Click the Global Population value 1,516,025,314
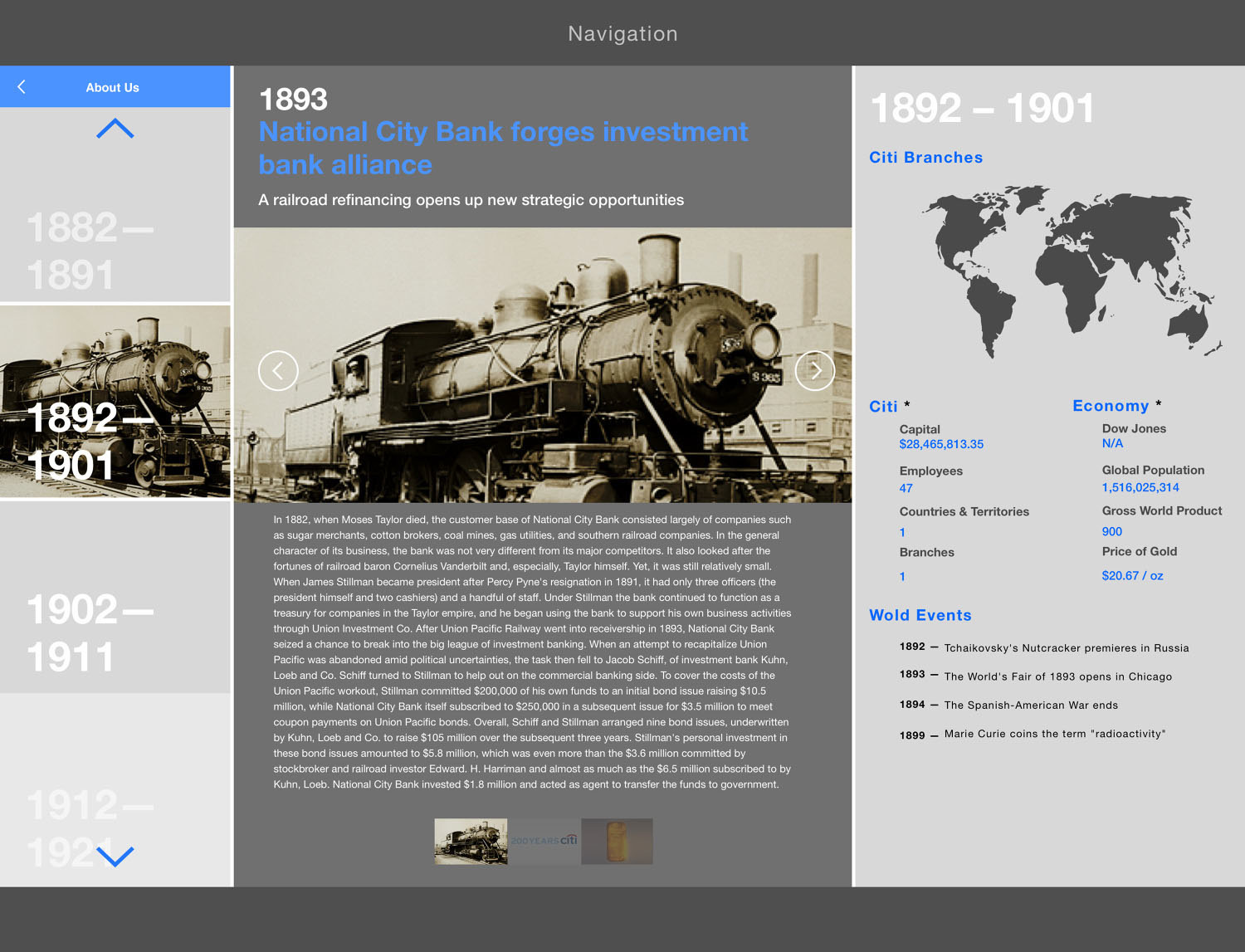The width and height of the screenshot is (1245, 952). pyautogui.click(x=1140, y=488)
